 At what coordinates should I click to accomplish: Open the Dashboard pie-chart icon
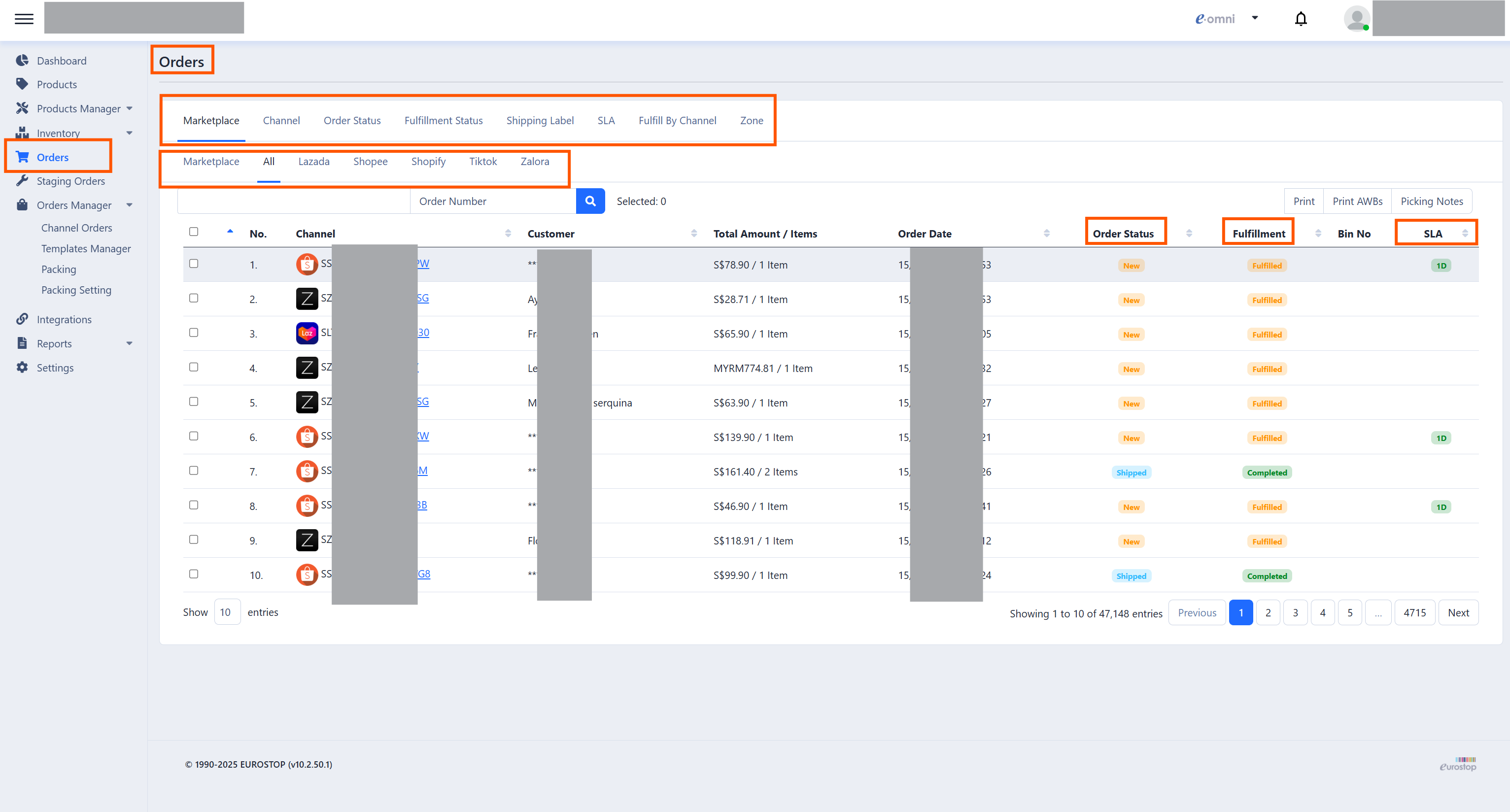[22, 60]
